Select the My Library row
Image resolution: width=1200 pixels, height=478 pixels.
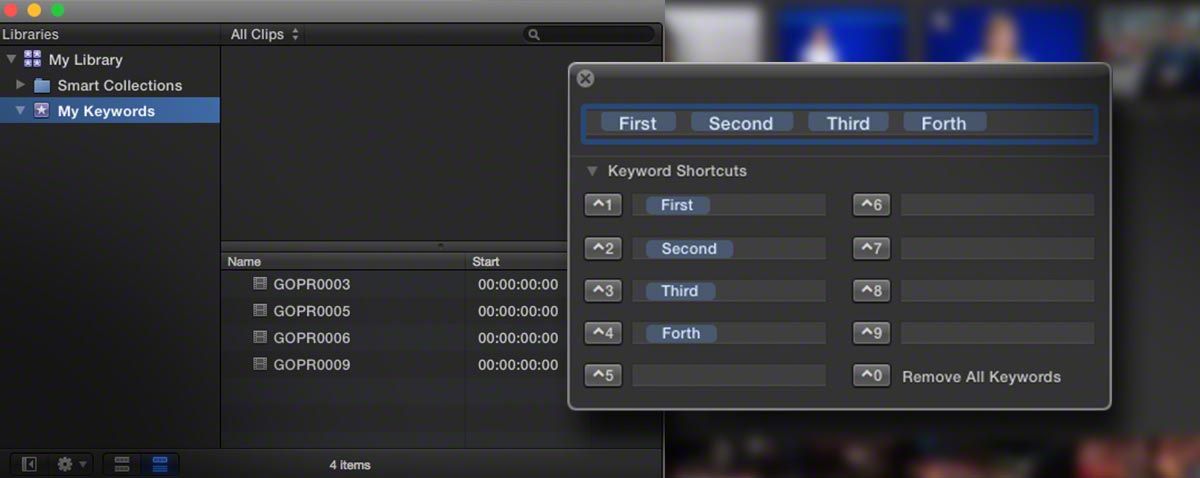(x=110, y=60)
